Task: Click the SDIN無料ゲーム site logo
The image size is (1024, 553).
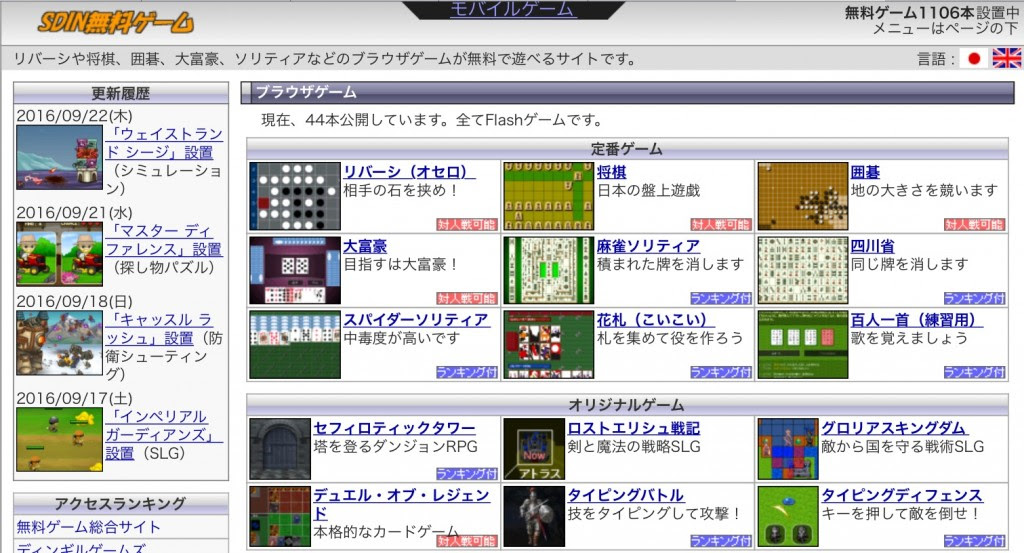Action: pyautogui.click(x=116, y=24)
